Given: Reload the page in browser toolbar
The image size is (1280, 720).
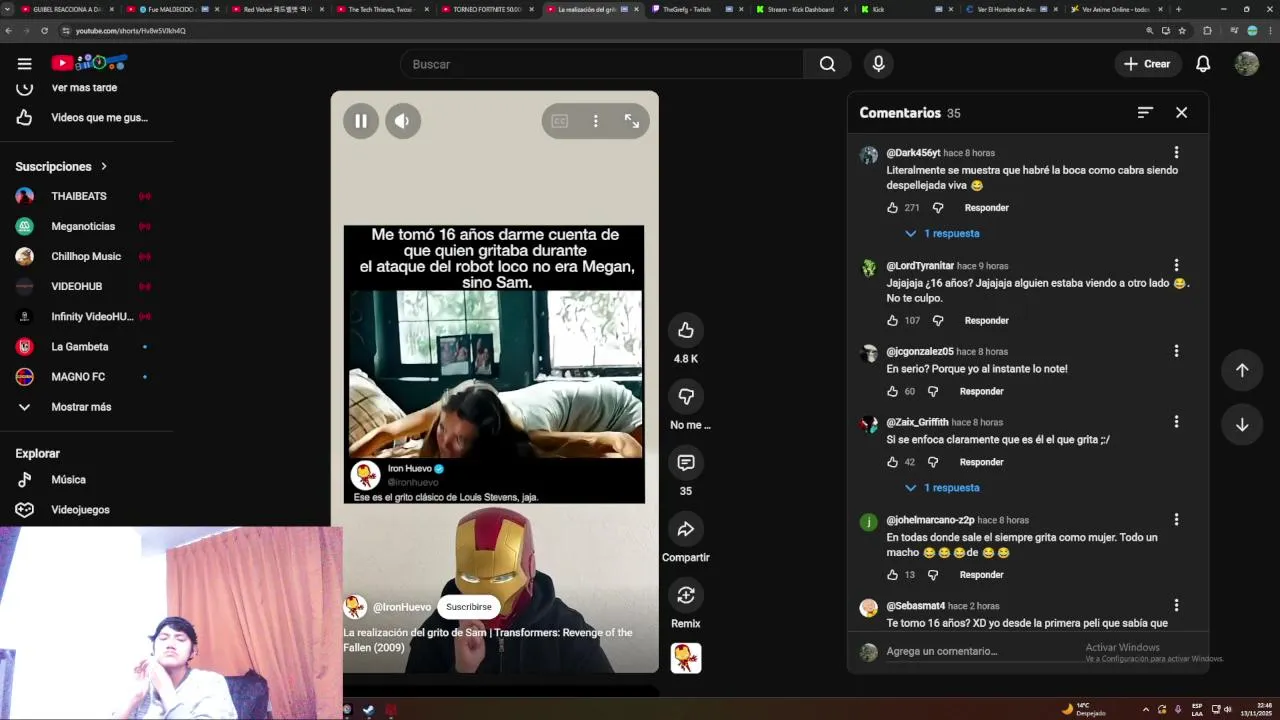Looking at the screenshot, I should pyautogui.click(x=44, y=30).
